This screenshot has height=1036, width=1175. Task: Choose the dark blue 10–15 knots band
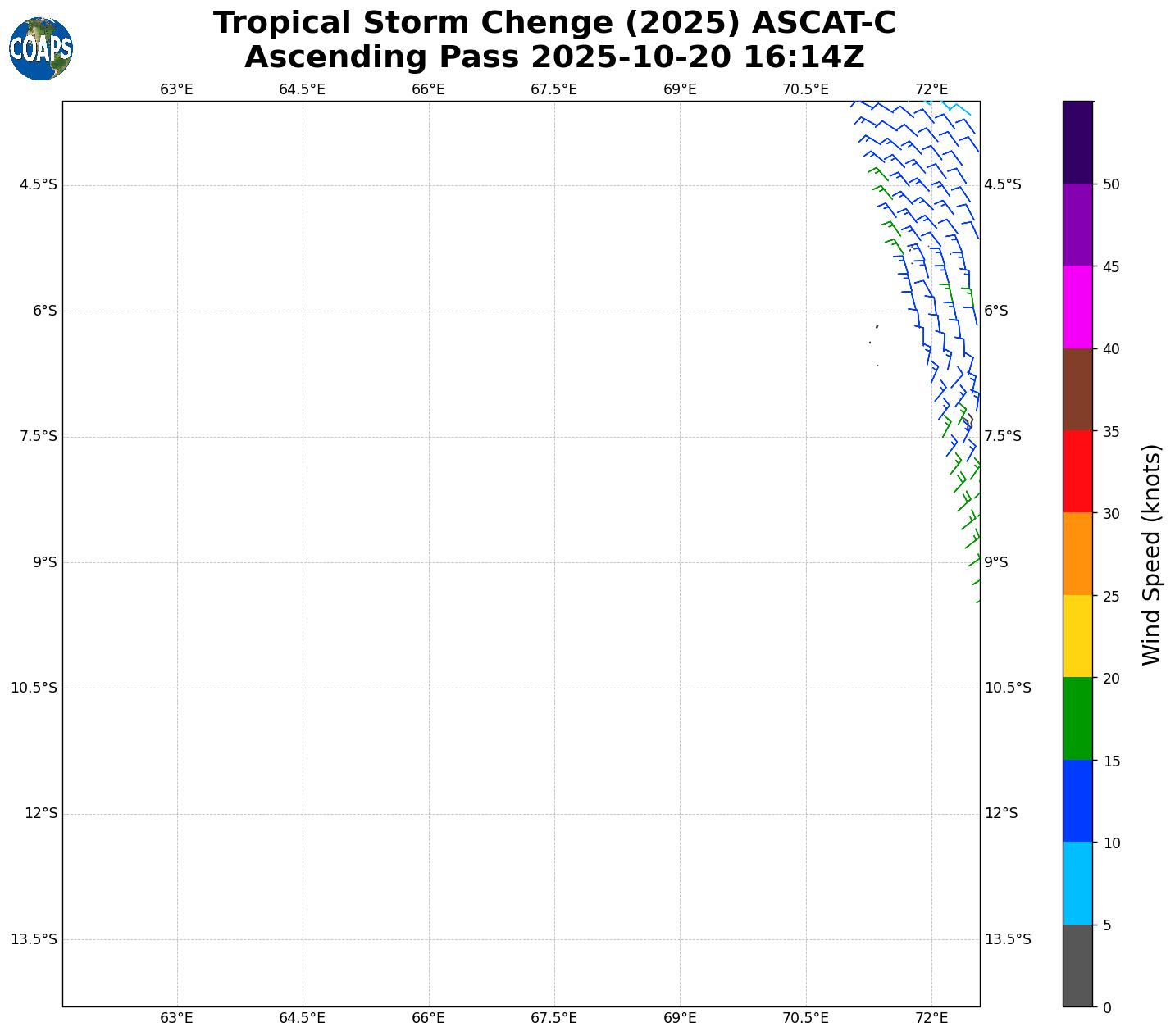1077,801
